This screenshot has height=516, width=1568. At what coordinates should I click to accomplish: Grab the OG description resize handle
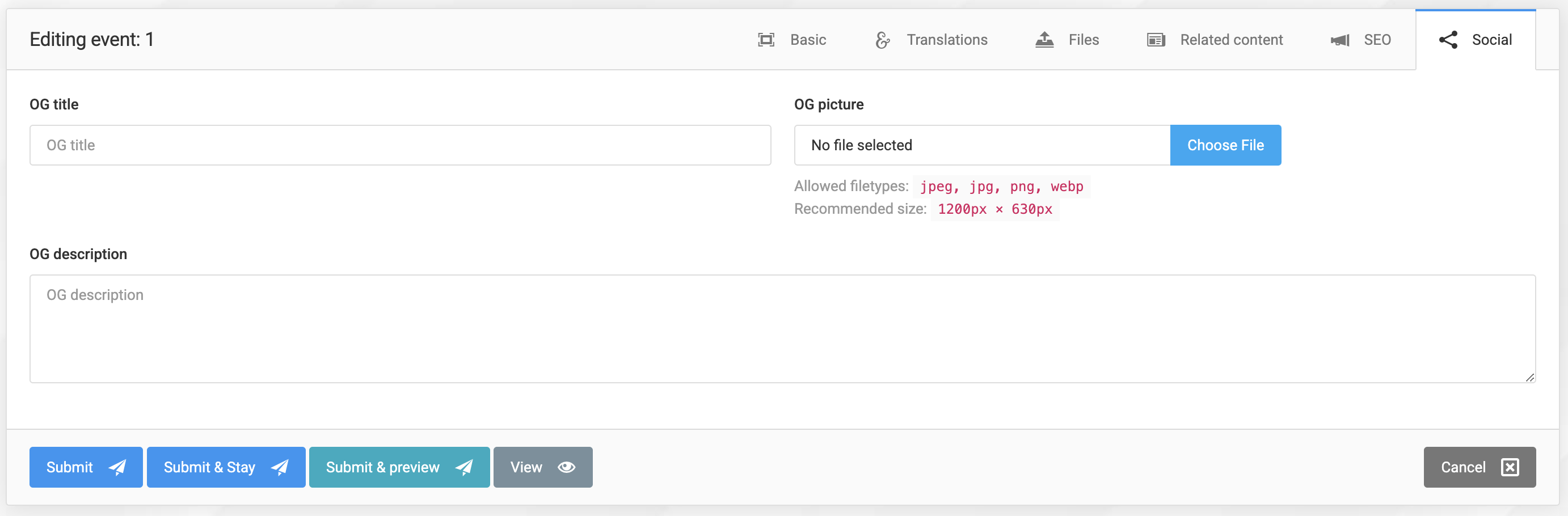[1529, 377]
